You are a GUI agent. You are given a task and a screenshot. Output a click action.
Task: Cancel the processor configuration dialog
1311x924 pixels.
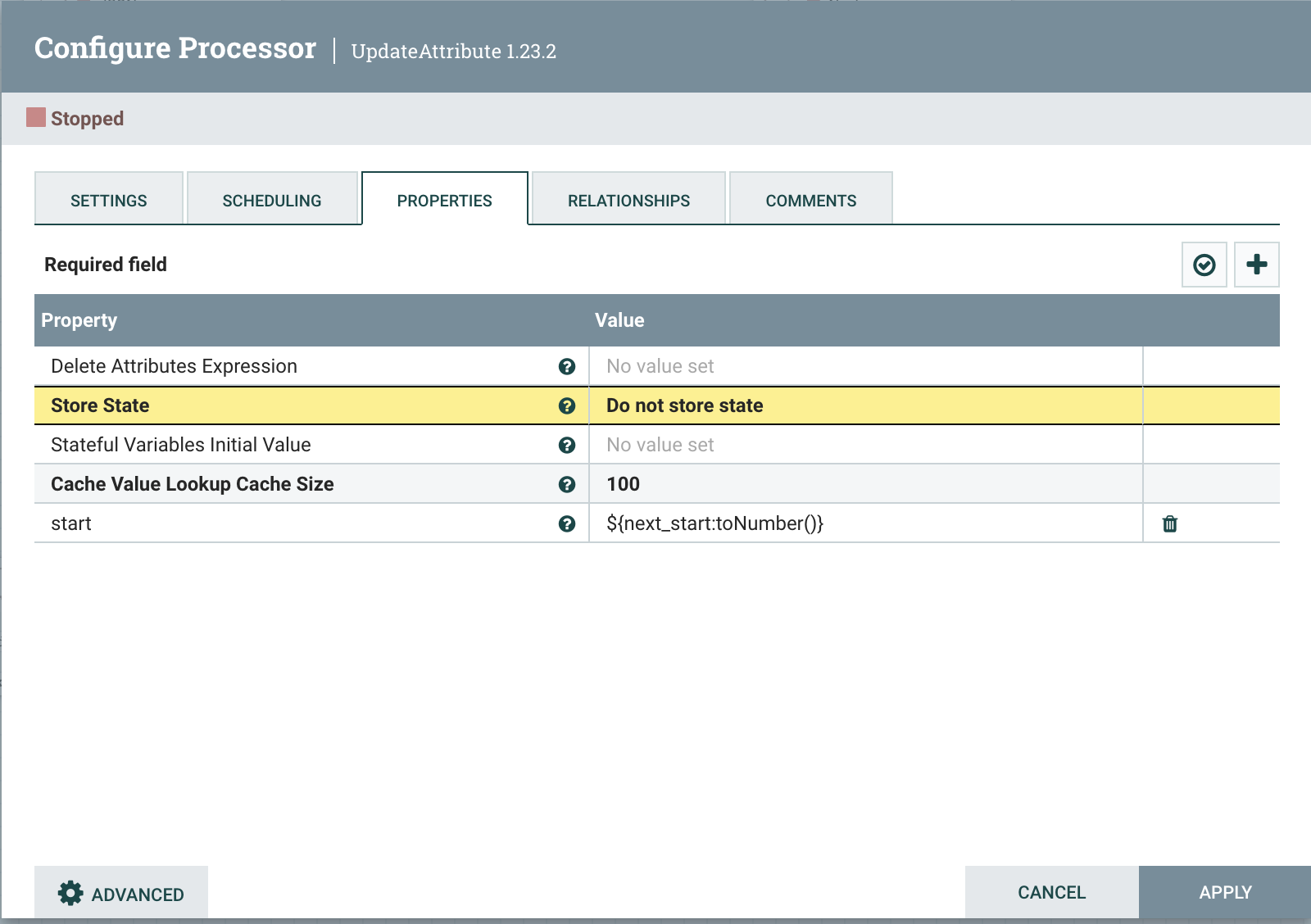point(1051,892)
